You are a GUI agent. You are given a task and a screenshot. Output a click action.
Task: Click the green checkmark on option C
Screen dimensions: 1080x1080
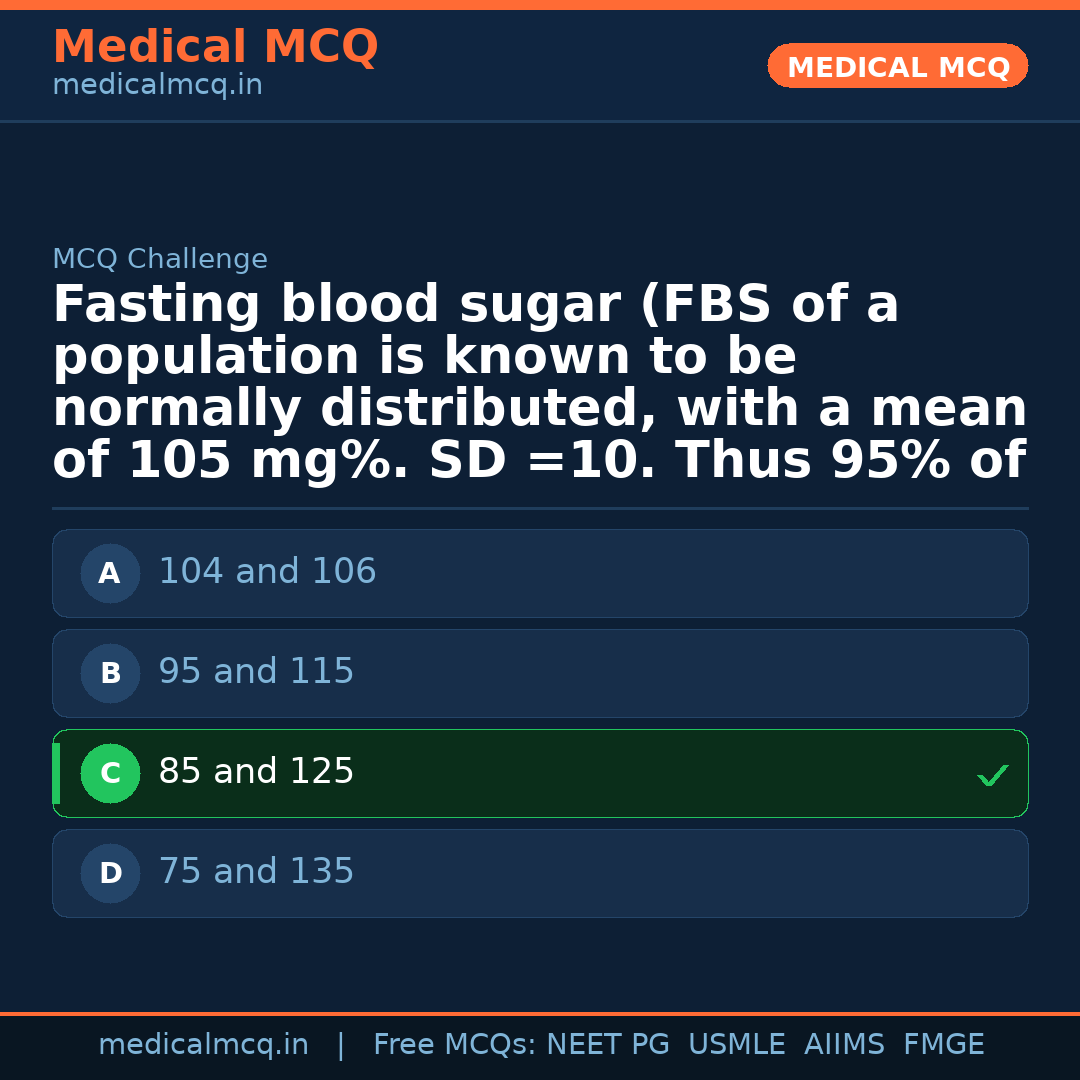(x=992, y=775)
